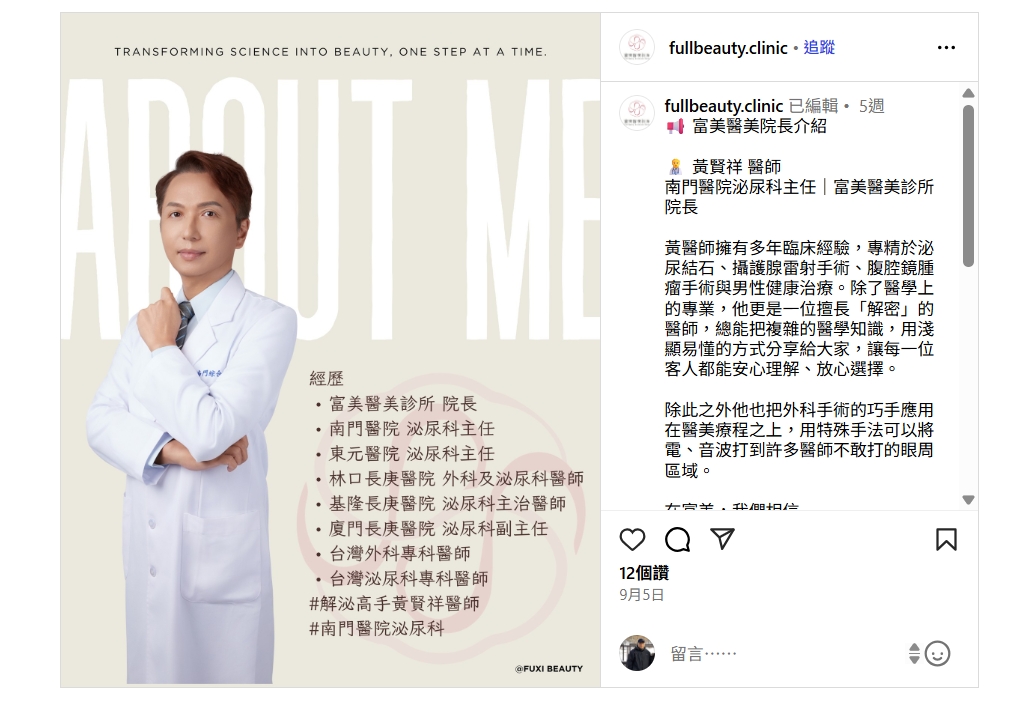
Task: Click the doctor About Me post image
Action: [x=330, y=350]
